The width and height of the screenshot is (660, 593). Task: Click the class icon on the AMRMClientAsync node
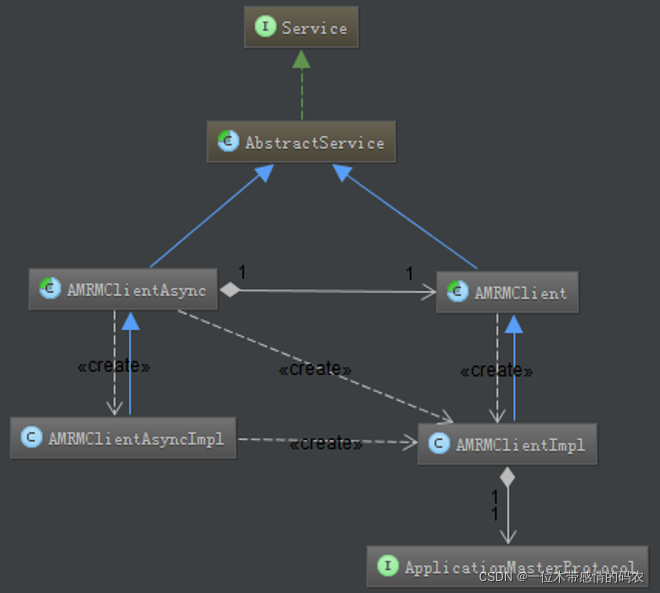50,290
